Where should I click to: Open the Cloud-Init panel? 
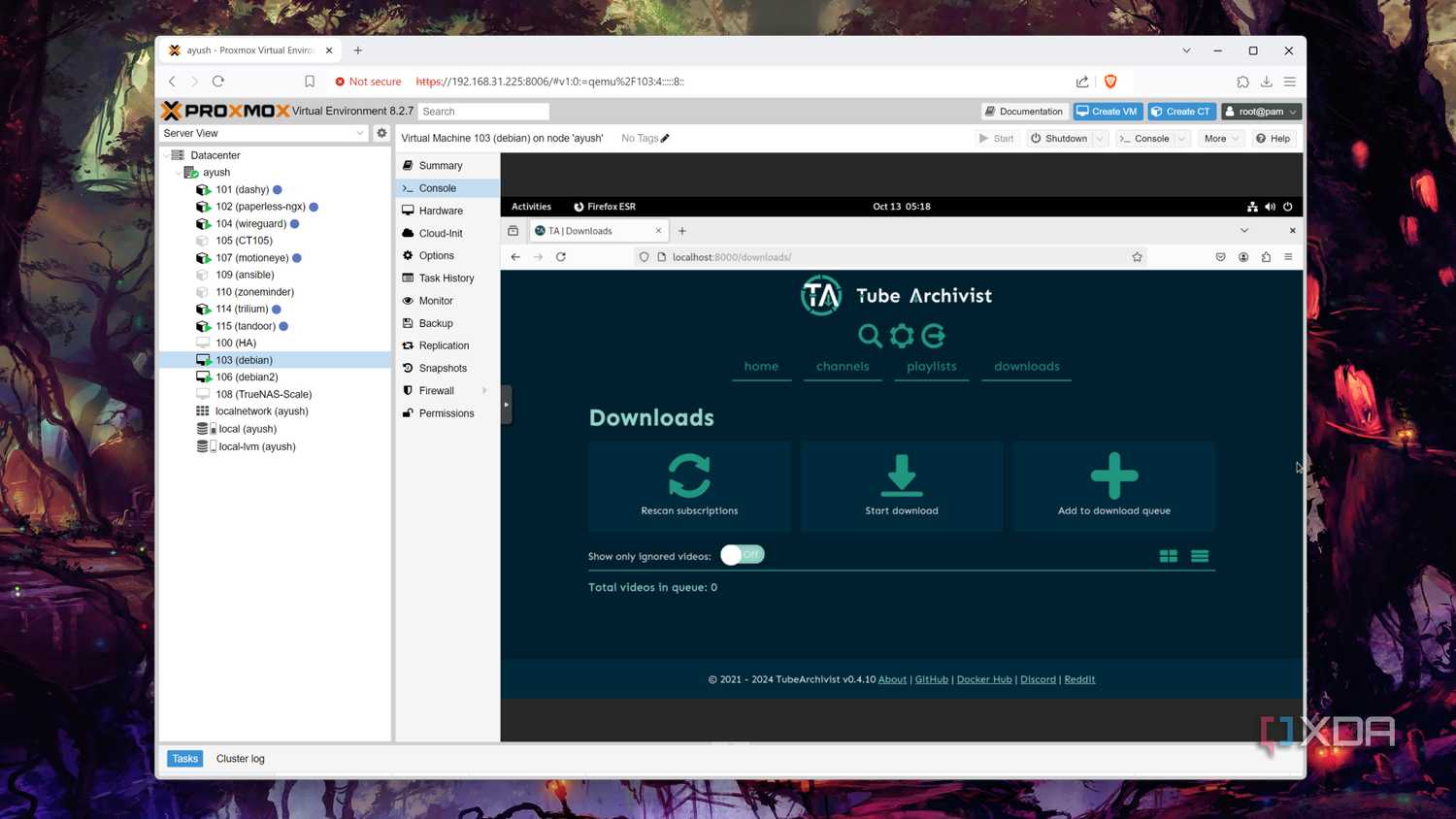point(447,233)
